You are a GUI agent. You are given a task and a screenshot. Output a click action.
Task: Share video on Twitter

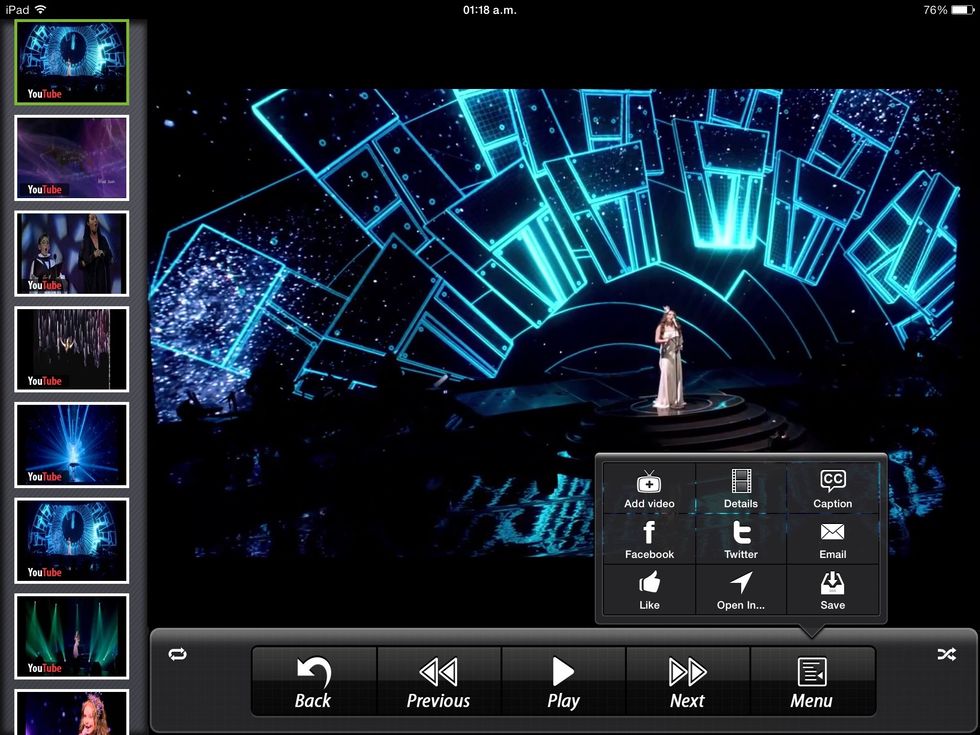740,539
